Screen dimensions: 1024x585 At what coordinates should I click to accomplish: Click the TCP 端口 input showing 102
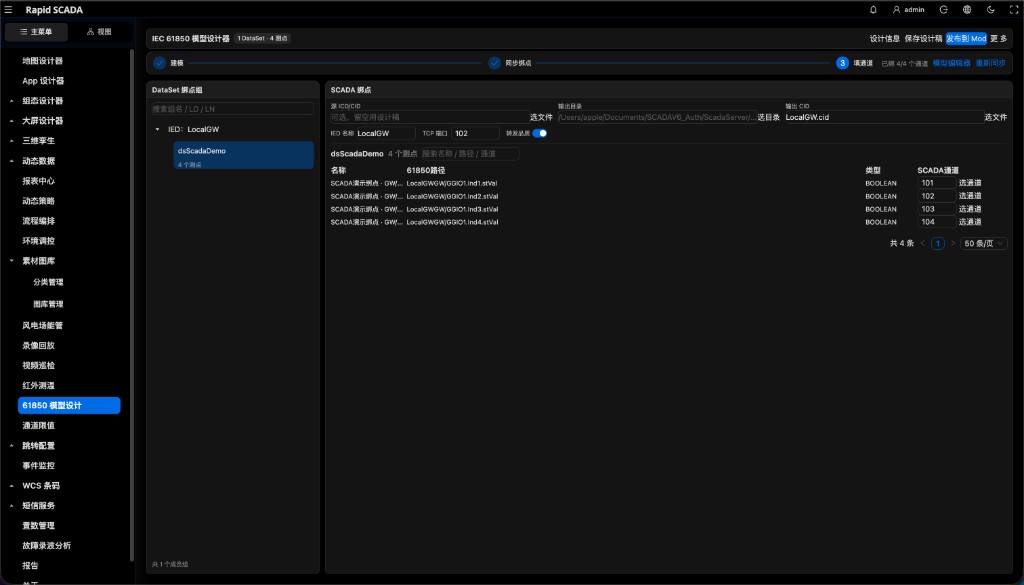475,133
